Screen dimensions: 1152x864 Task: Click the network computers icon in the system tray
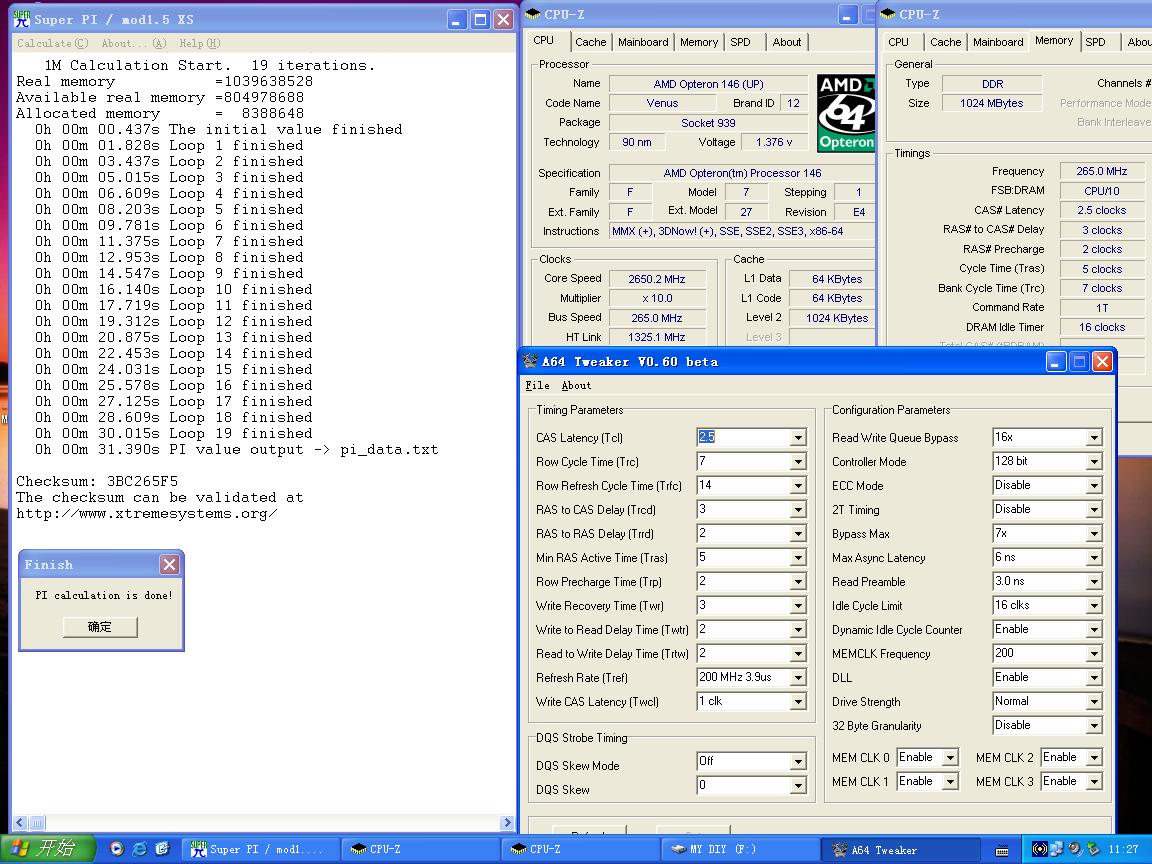[x=1056, y=849]
